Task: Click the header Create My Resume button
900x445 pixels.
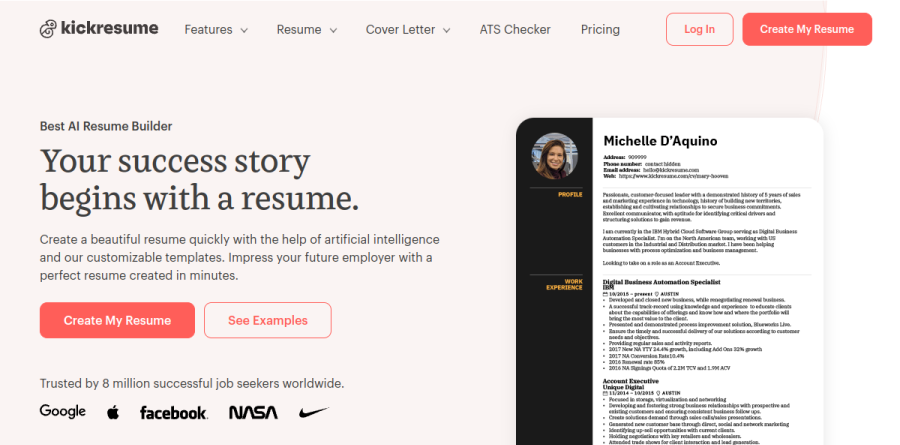Action: point(807,29)
